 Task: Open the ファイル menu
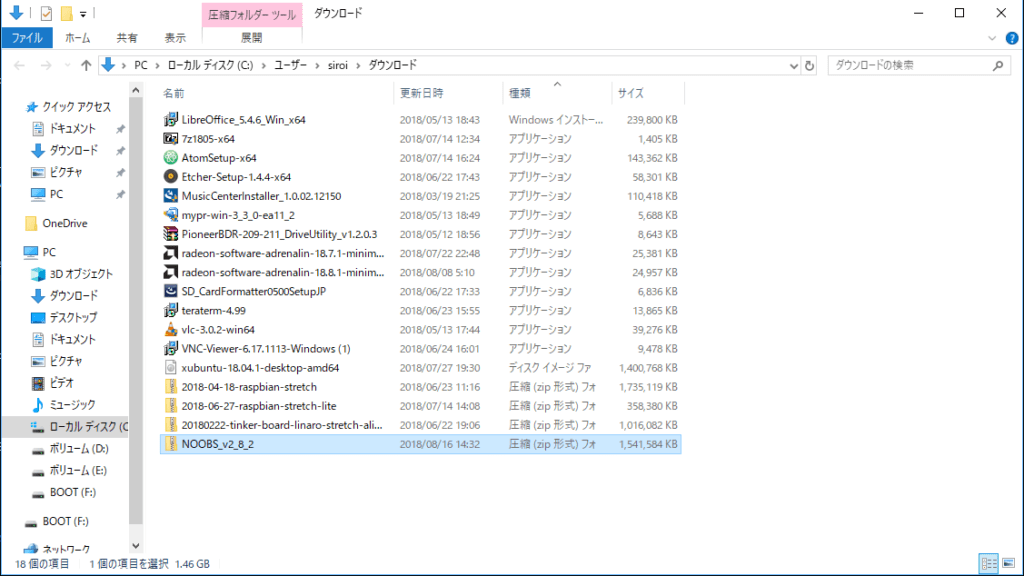coord(26,38)
